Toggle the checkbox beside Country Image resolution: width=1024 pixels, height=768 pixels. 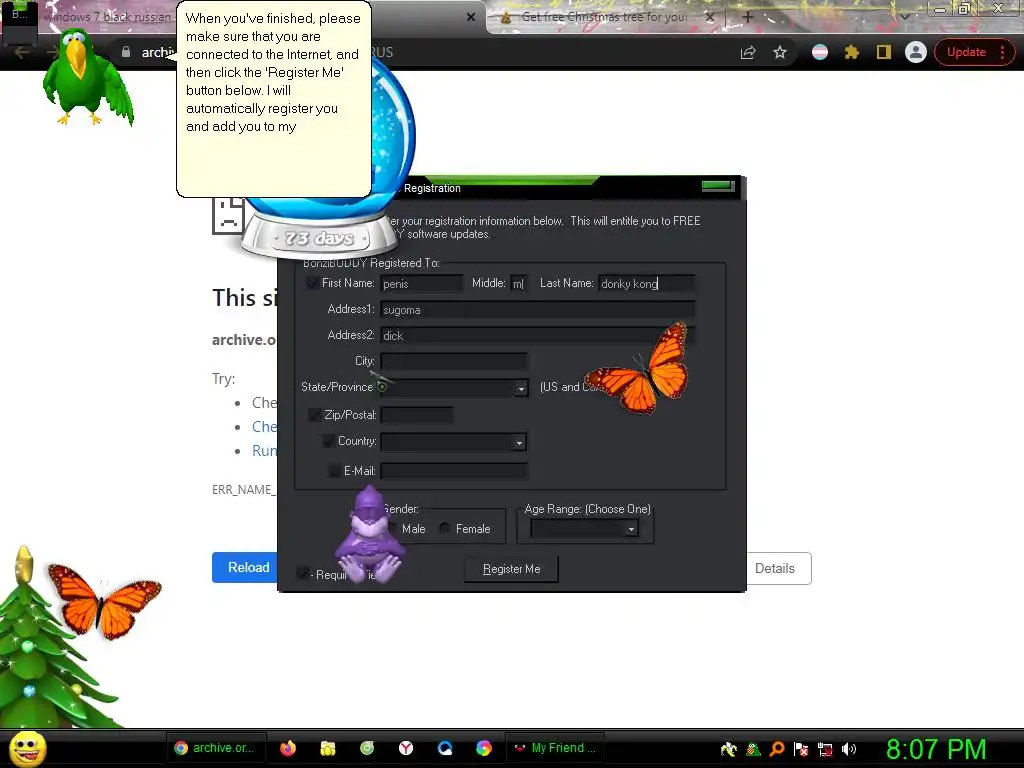(328, 441)
